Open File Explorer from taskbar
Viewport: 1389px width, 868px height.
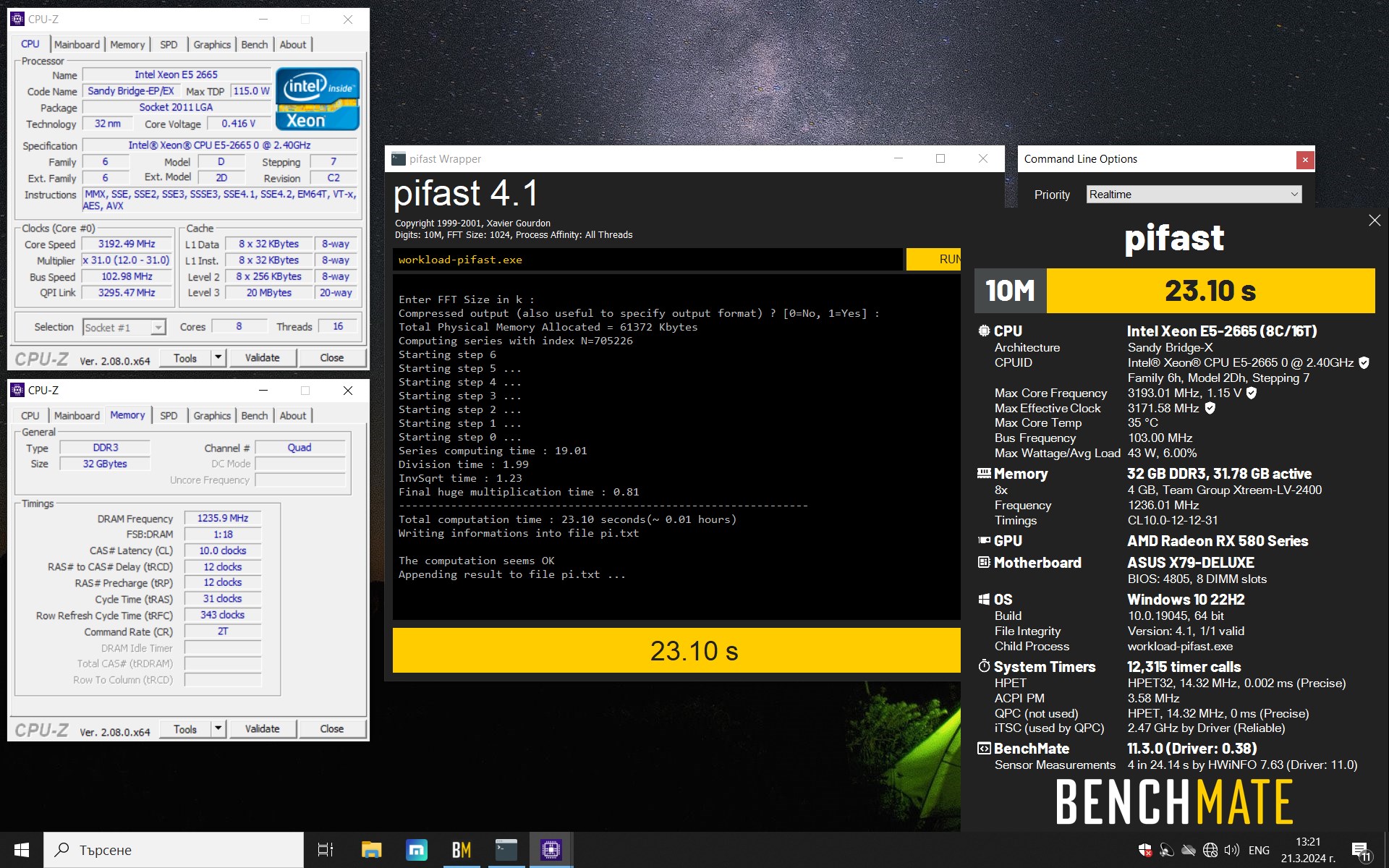coord(371,850)
